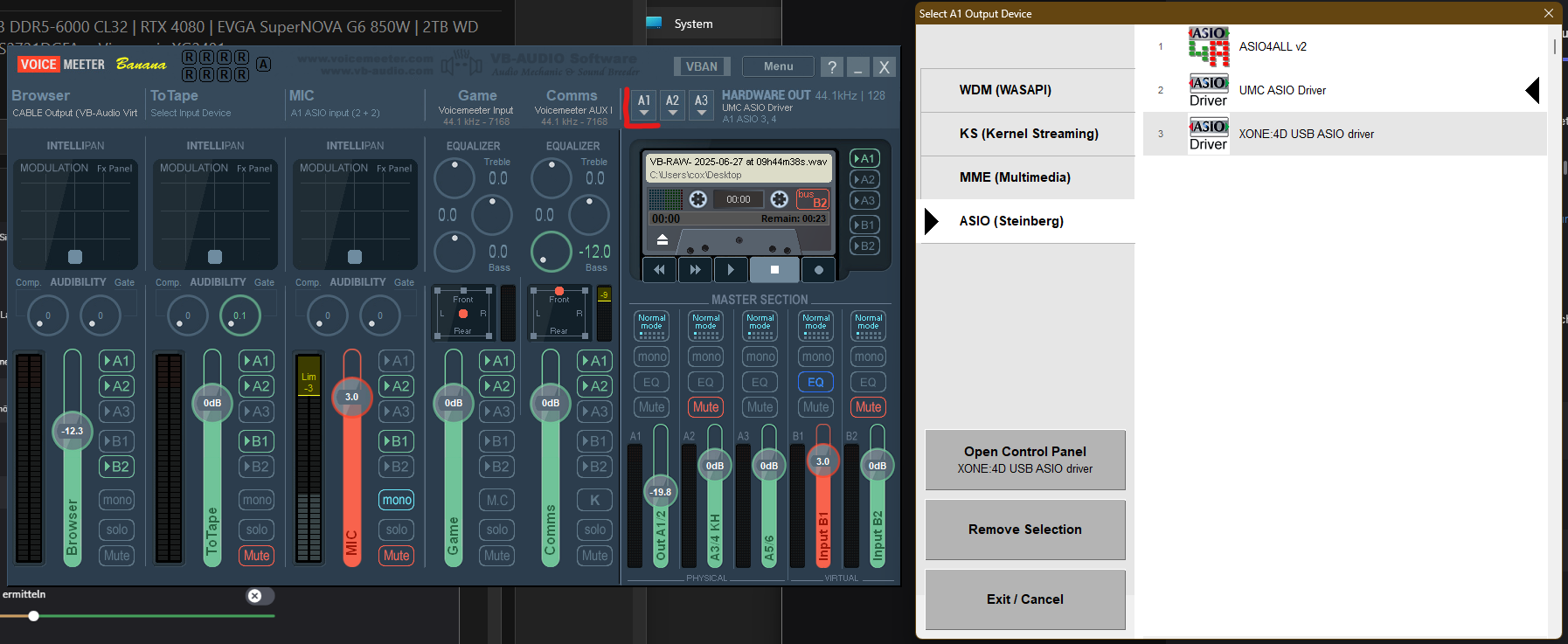The height and width of the screenshot is (644, 1568).
Task: Click Browser fader knob at -12.3
Action: pos(72,431)
